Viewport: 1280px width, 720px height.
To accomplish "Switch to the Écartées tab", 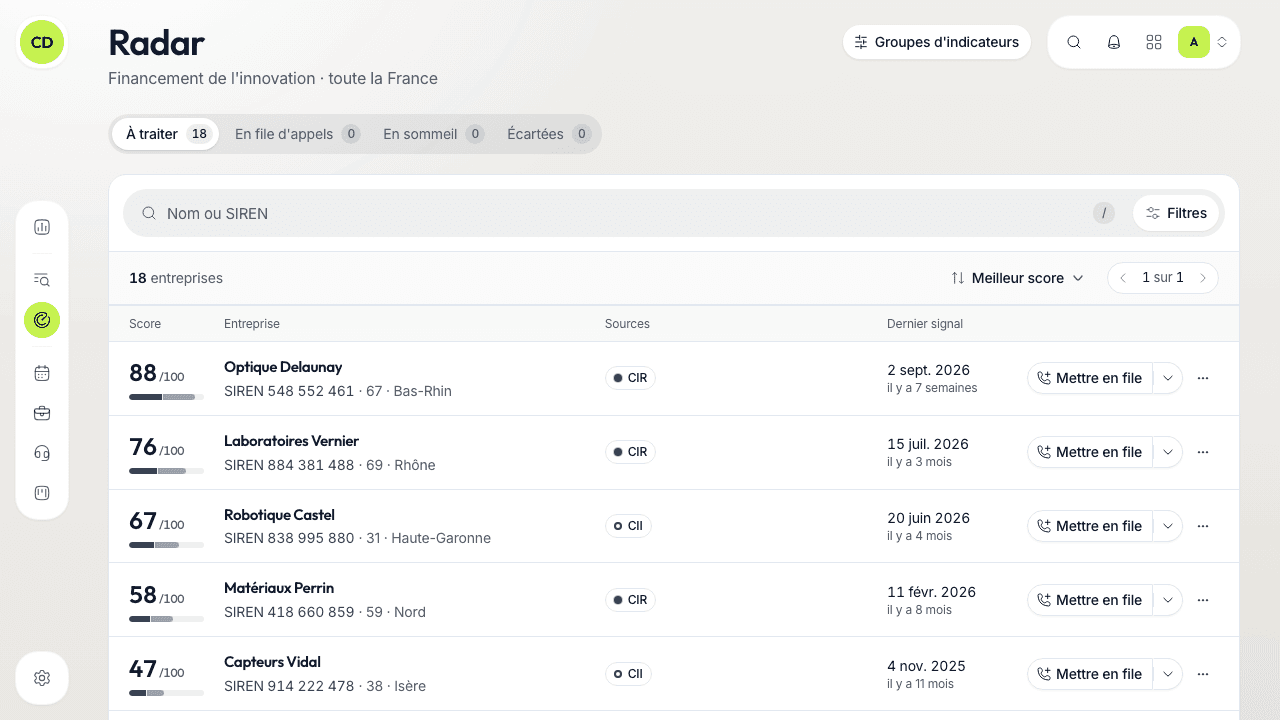I will (x=549, y=134).
